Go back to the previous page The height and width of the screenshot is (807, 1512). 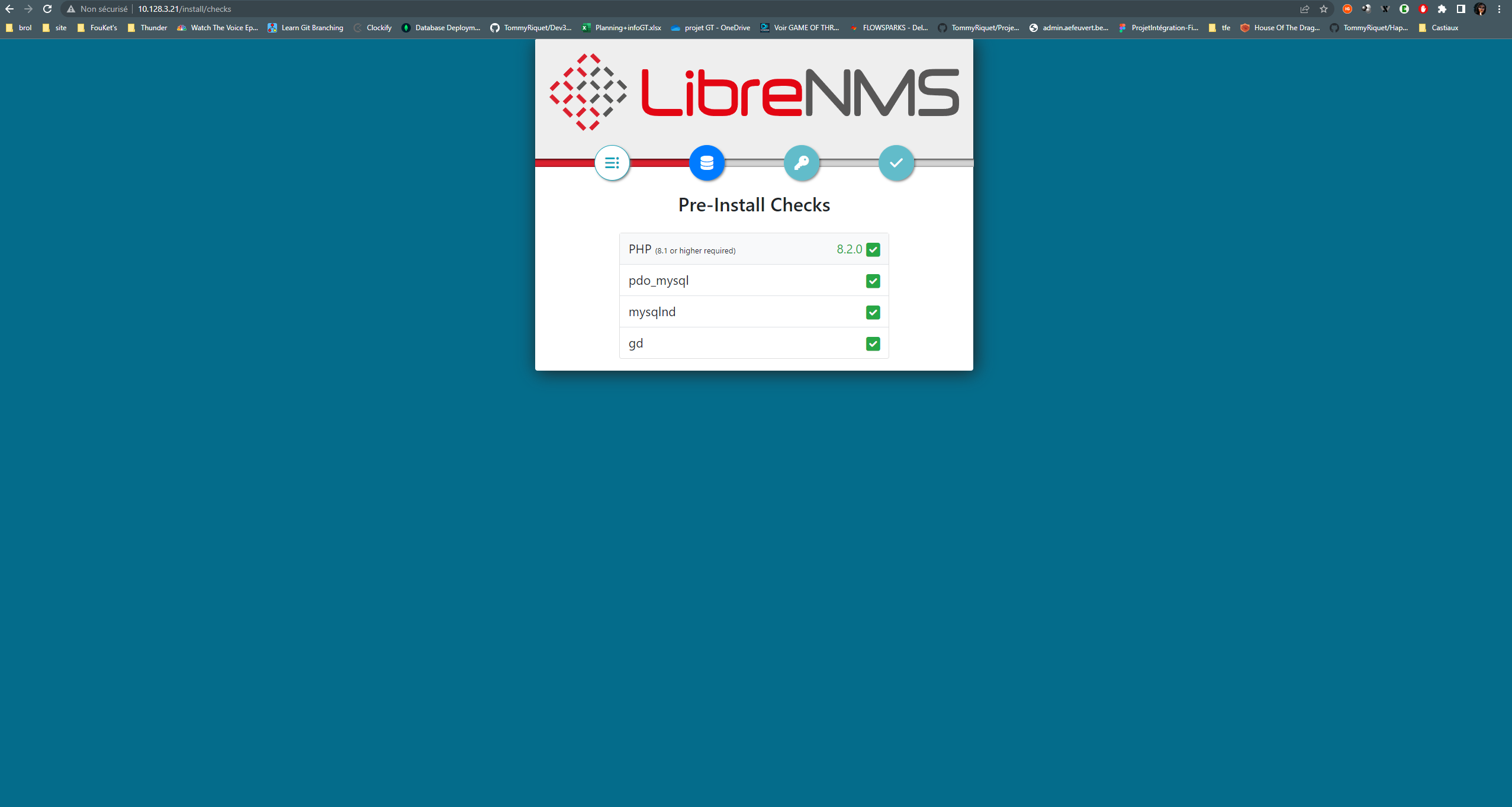pos(9,9)
